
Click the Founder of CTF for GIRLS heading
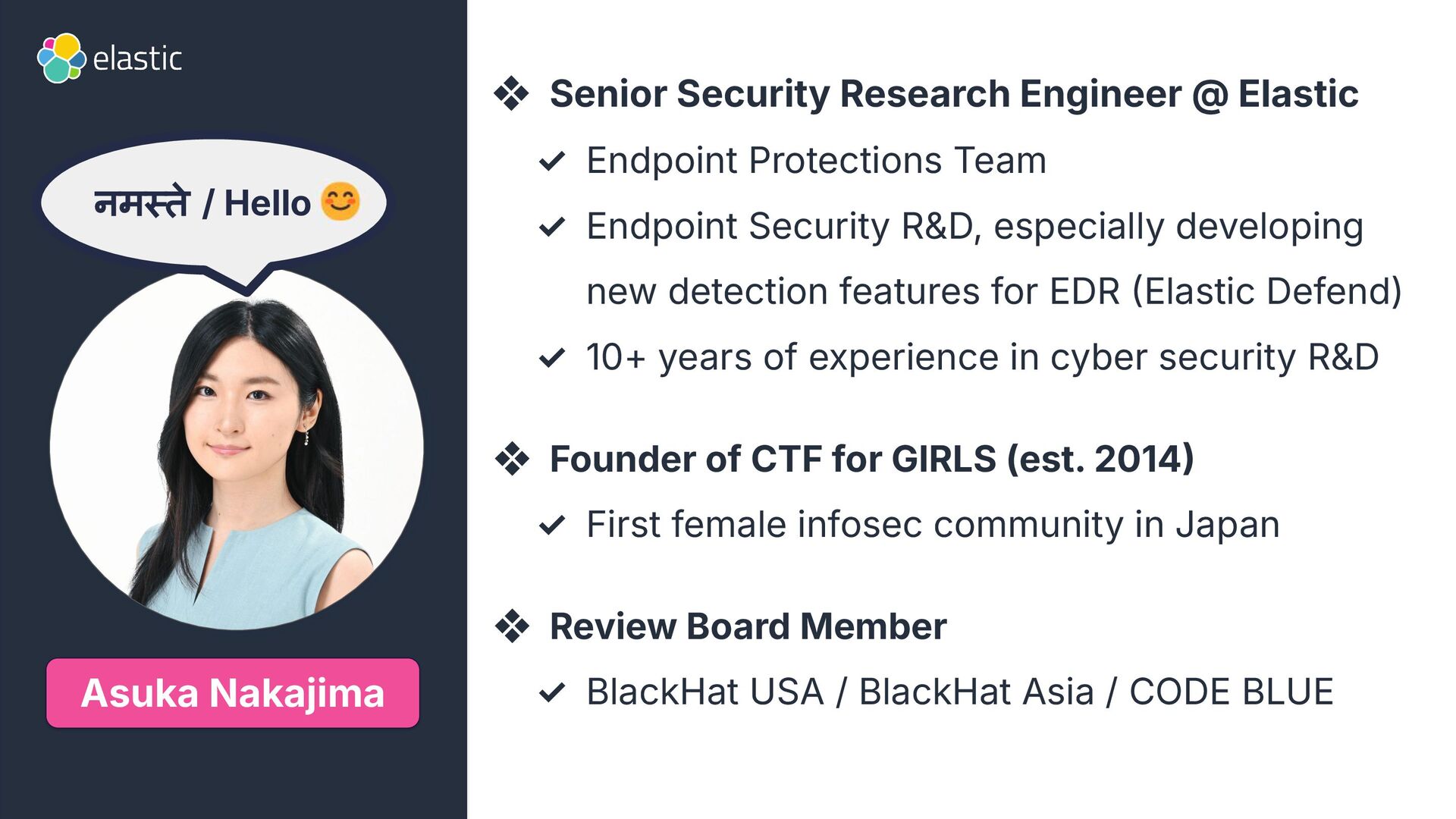(872, 459)
